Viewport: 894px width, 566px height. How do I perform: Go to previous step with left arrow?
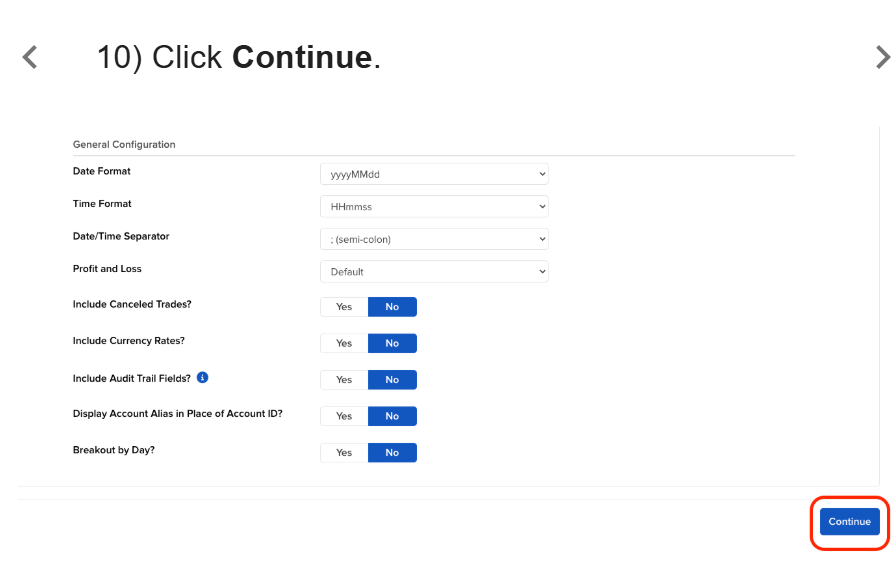point(30,57)
